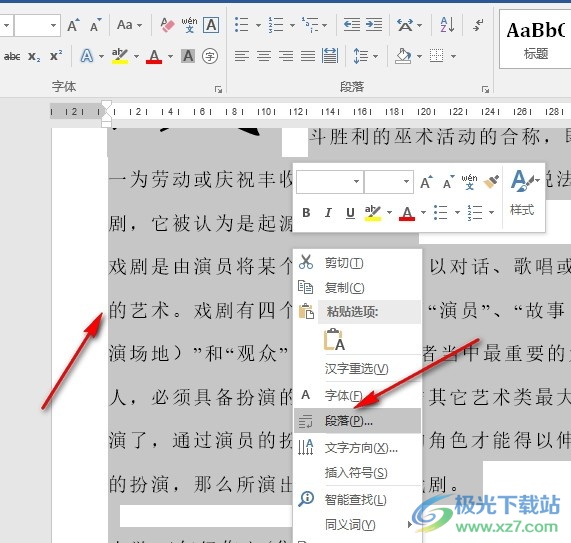571x543 pixels.
Task: Clear all formatting eraser icon
Action: 167,25
